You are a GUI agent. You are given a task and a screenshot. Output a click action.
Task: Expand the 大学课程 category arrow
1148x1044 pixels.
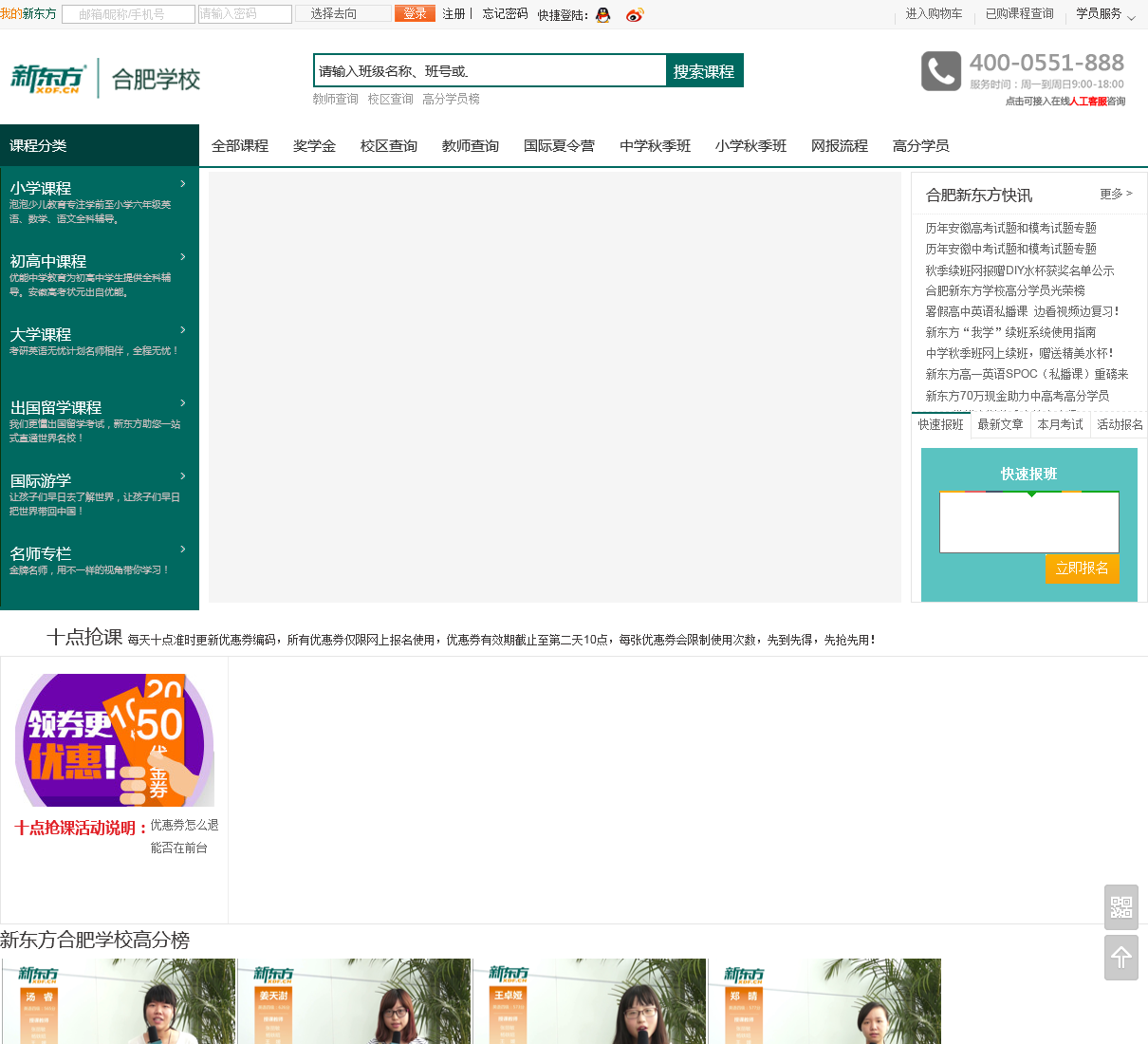[183, 330]
